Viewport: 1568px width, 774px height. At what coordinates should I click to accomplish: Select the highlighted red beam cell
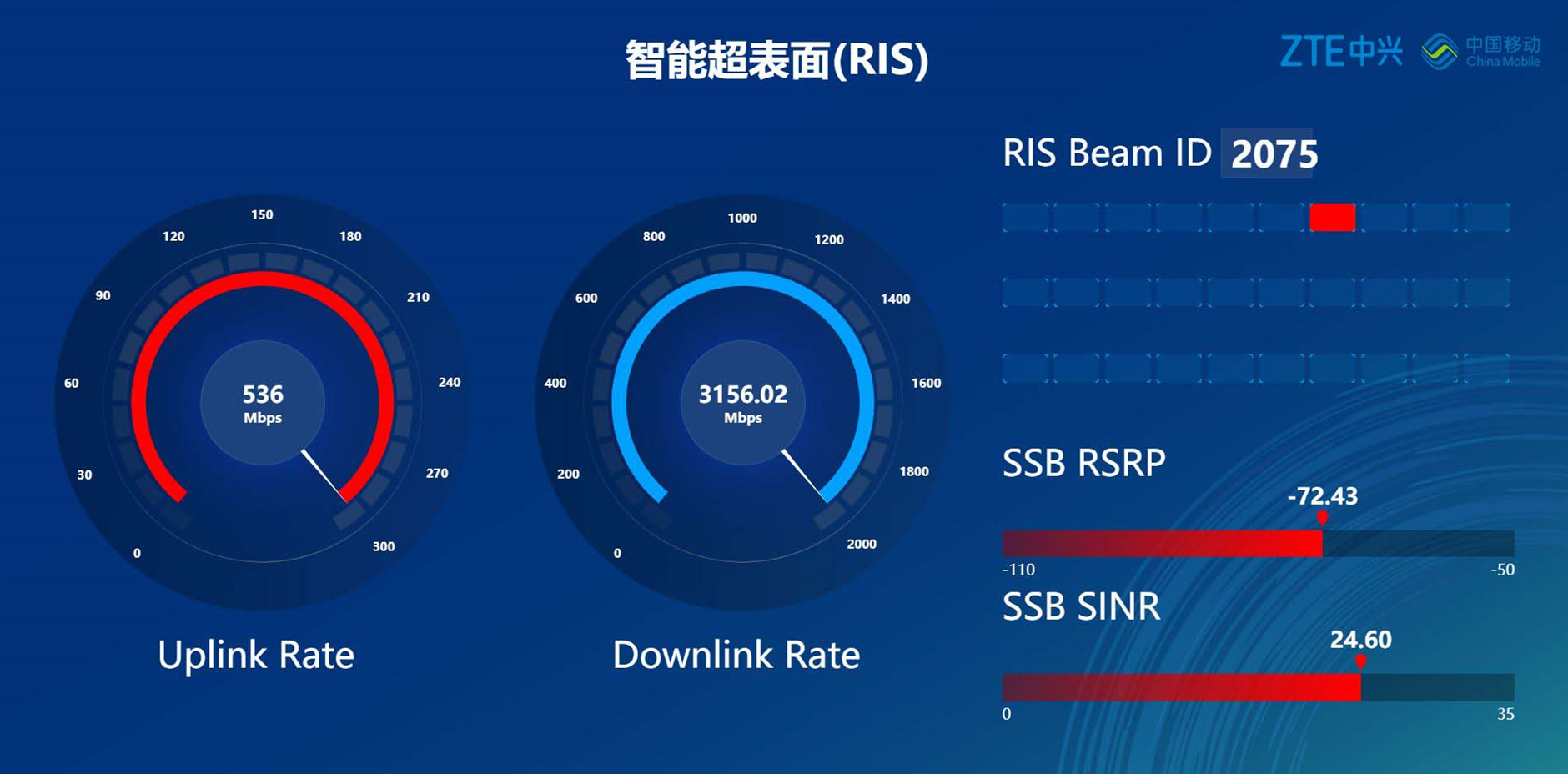pos(1332,217)
